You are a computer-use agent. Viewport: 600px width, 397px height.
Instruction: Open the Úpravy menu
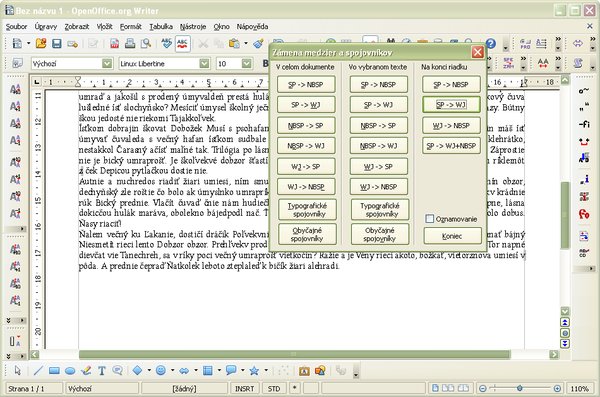[46, 27]
